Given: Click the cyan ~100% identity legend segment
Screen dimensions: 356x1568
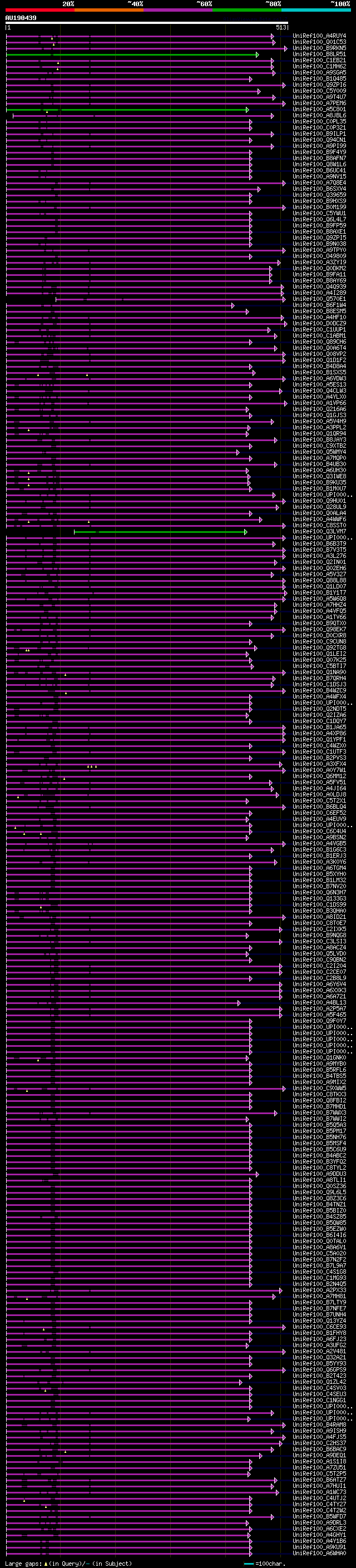Looking at the screenshot, I should (x=317, y=10).
